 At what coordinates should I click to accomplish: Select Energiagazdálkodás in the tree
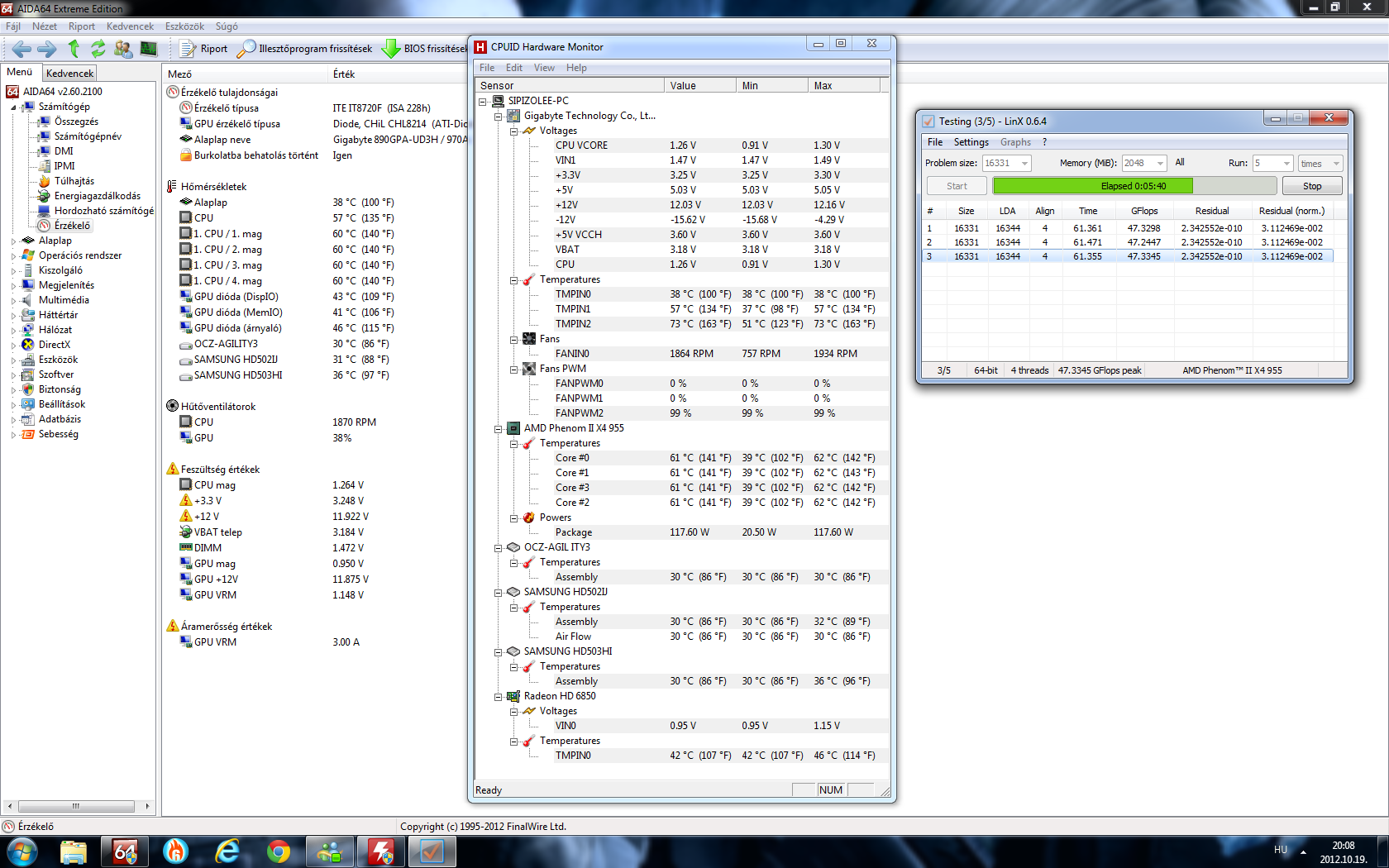tap(97, 196)
